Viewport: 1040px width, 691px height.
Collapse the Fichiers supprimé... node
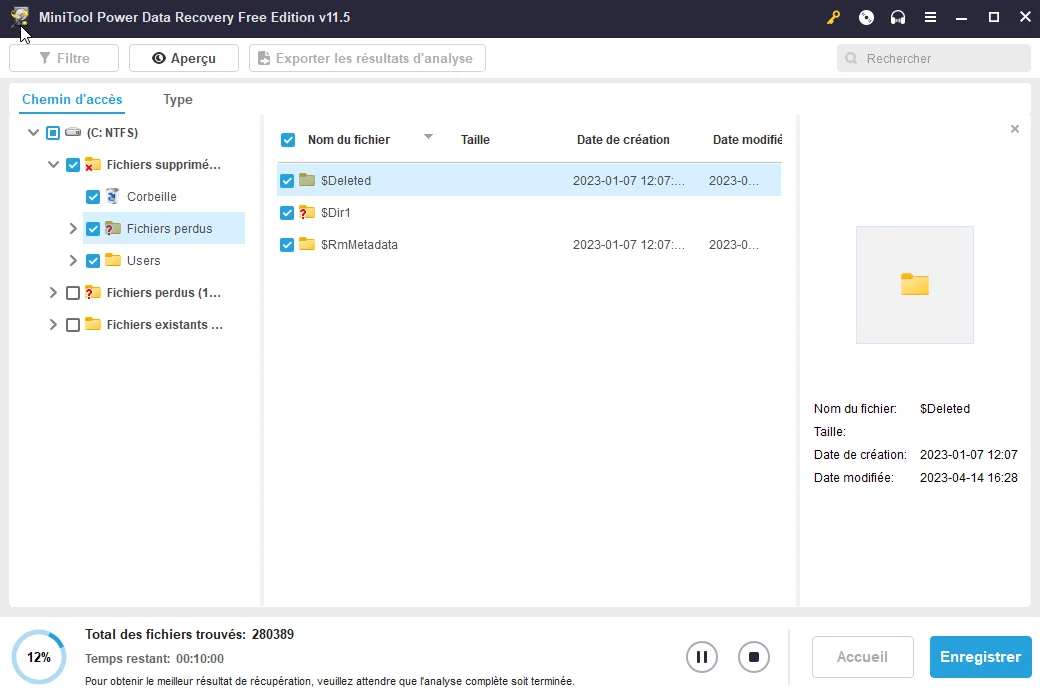53,164
